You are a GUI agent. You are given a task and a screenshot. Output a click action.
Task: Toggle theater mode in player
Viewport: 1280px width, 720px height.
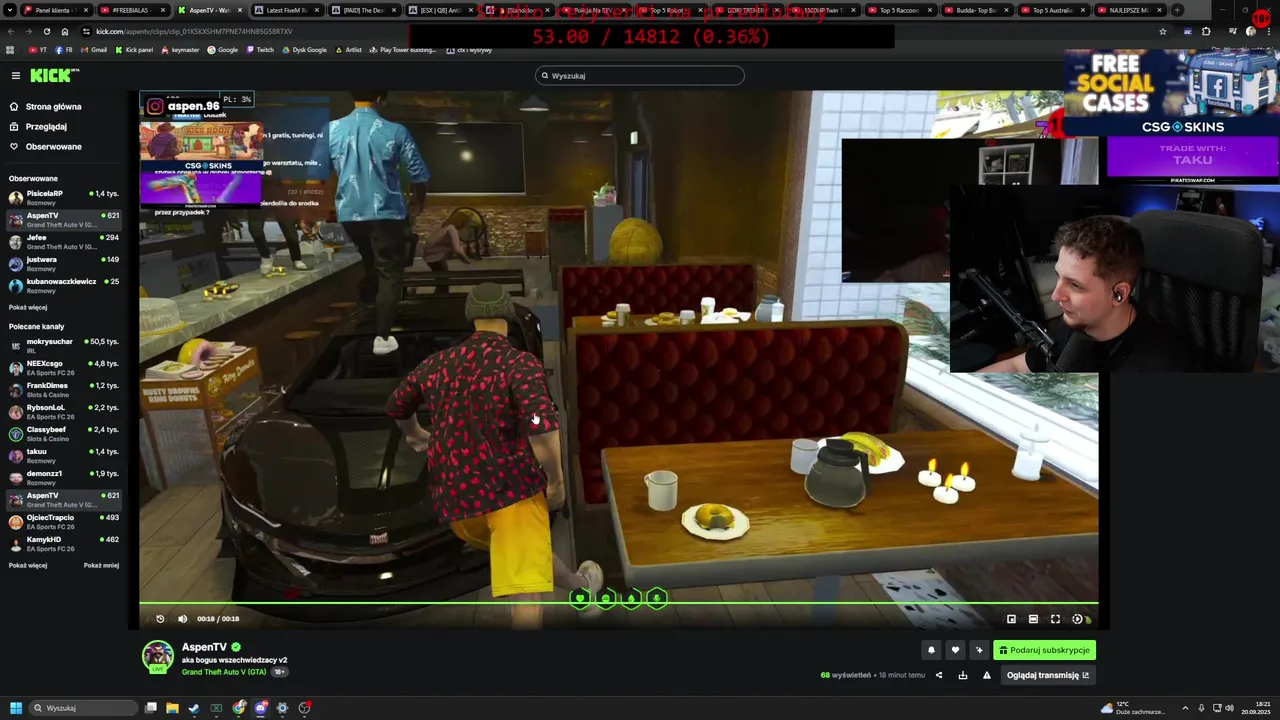(1033, 619)
